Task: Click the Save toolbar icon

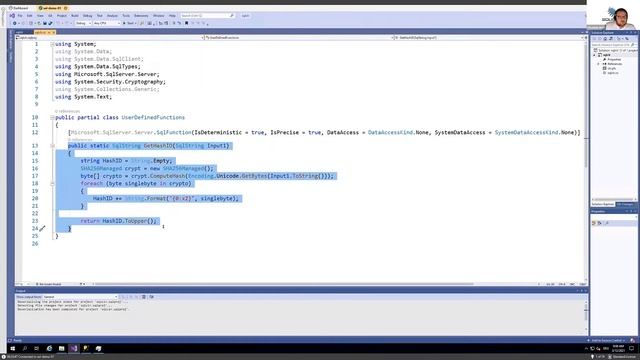Action: 45,23
